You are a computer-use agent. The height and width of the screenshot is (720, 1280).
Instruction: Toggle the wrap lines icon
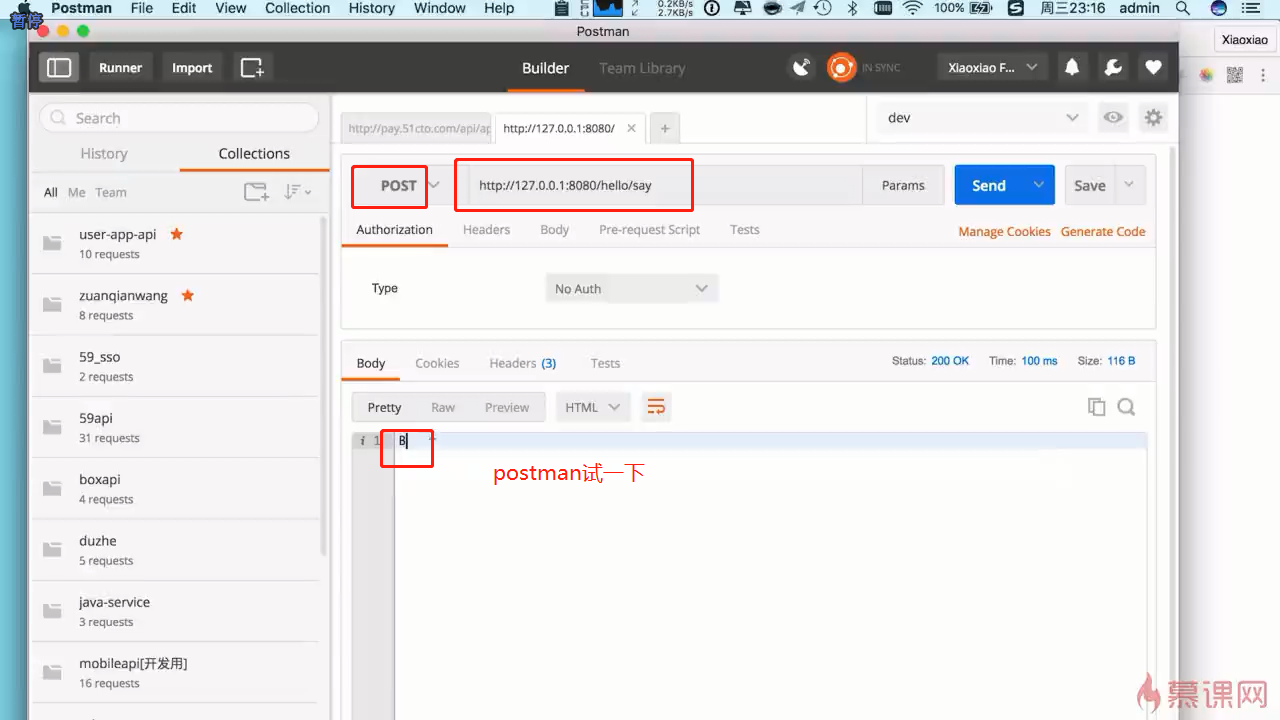(x=656, y=407)
